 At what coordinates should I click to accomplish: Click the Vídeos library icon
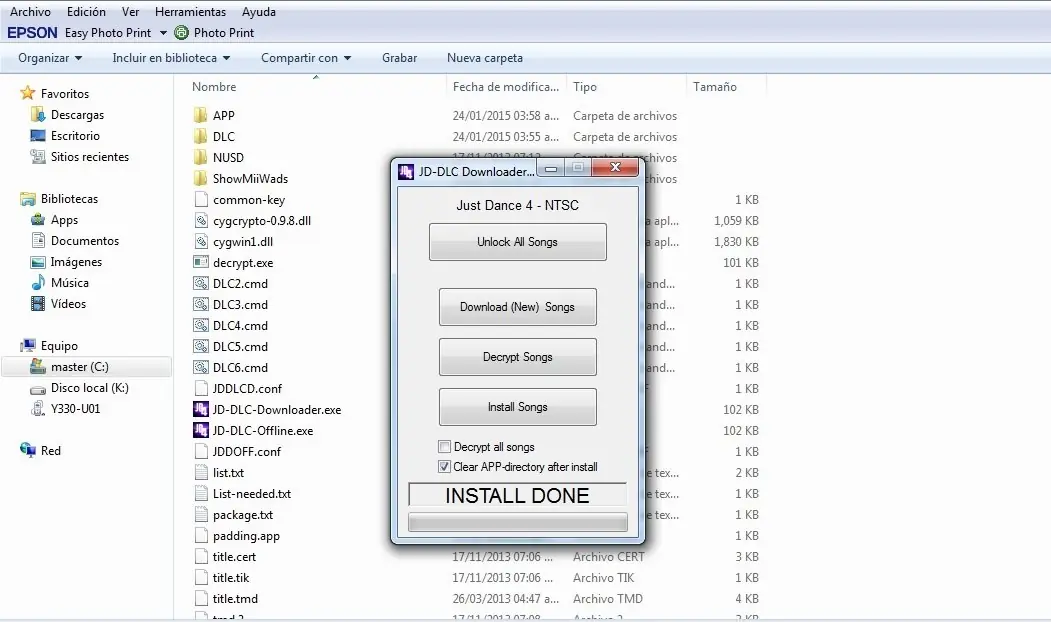(38, 304)
